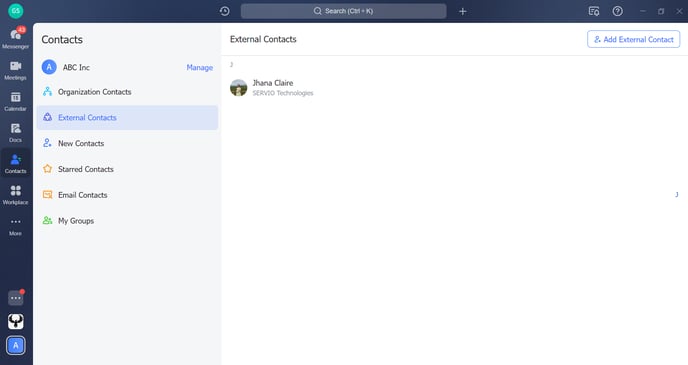Open the chat bubble with red dot
Viewport: 688px width, 365px height.
point(16,297)
